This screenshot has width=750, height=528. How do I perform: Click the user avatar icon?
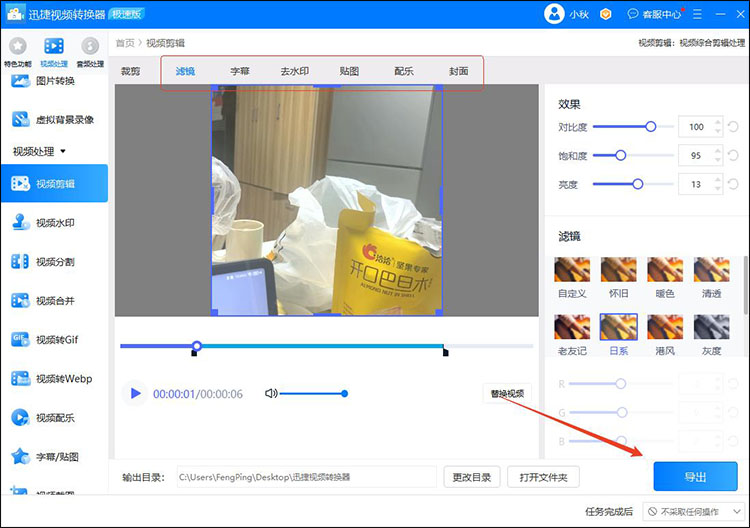click(x=554, y=14)
